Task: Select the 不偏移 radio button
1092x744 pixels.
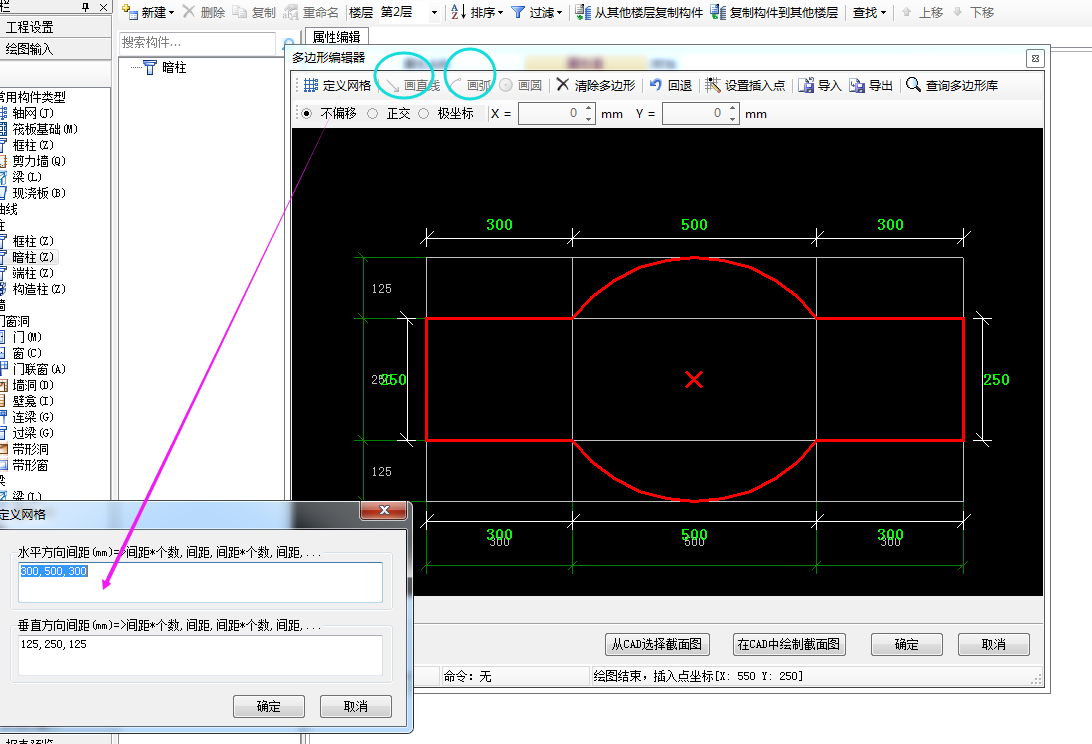Action: [306, 114]
